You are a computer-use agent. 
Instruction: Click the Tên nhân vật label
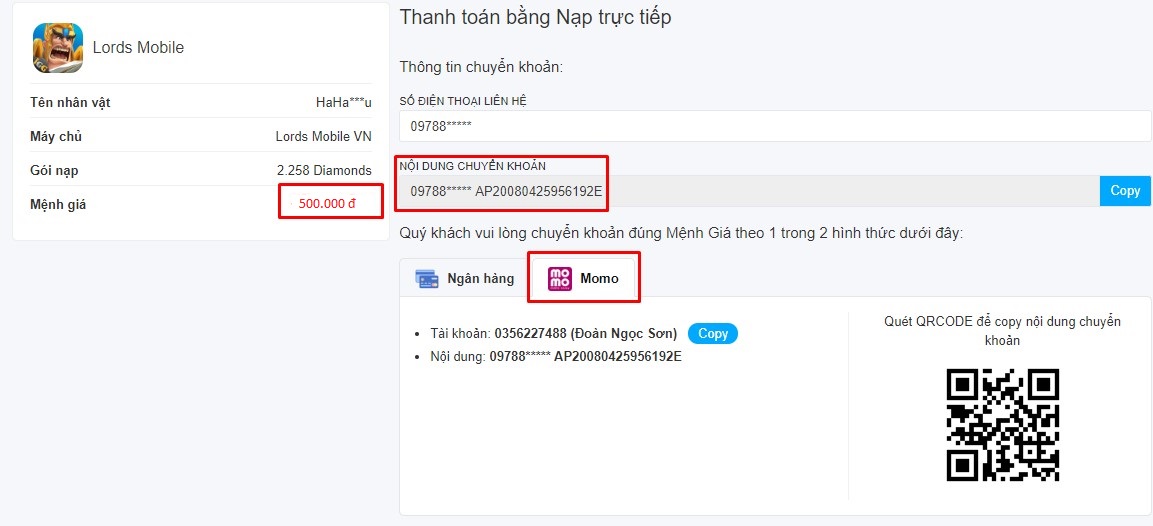click(71, 102)
